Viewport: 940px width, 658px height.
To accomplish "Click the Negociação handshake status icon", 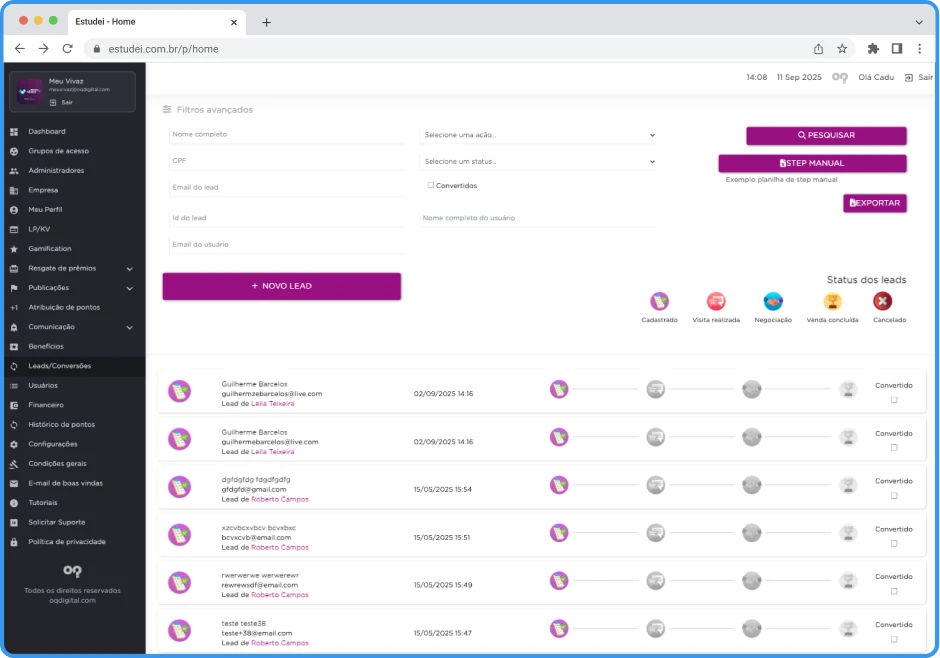I will click(x=773, y=301).
